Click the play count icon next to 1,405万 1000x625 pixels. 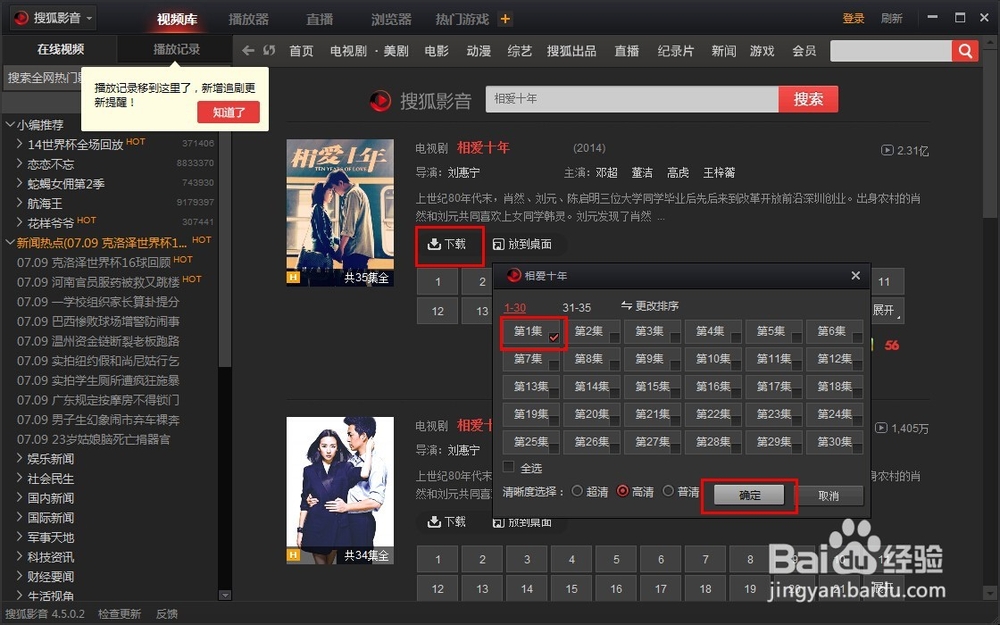coord(881,428)
